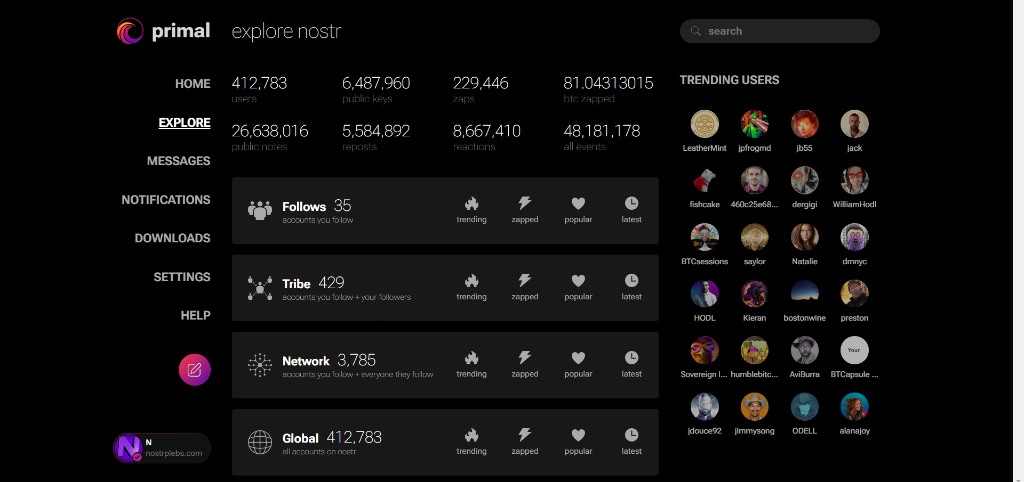Click the trending flame icon for Network
The height and width of the screenshot is (482, 1024).
[471, 358]
